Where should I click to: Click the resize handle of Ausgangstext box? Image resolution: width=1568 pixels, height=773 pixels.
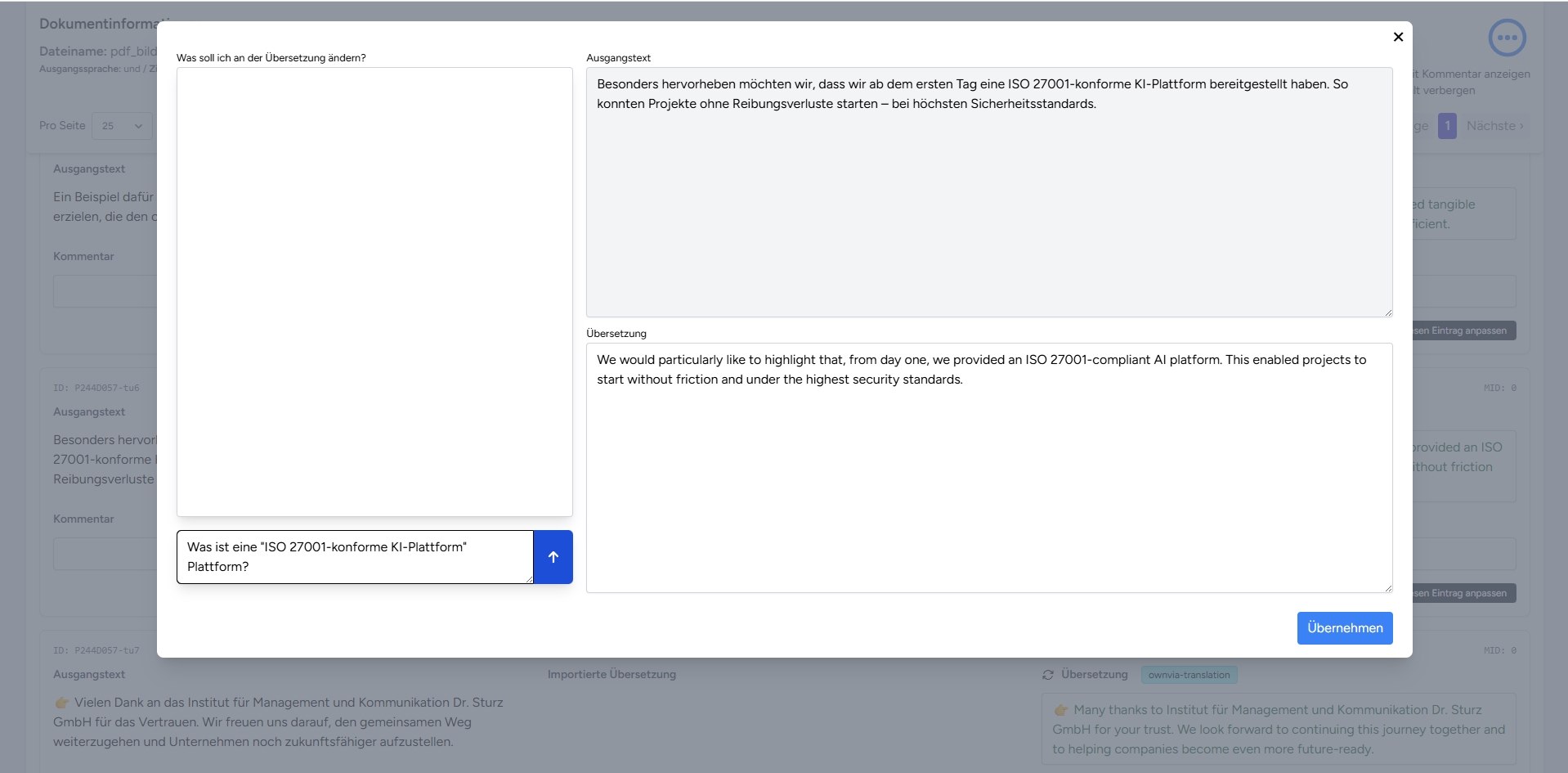[x=1387, y=312]
